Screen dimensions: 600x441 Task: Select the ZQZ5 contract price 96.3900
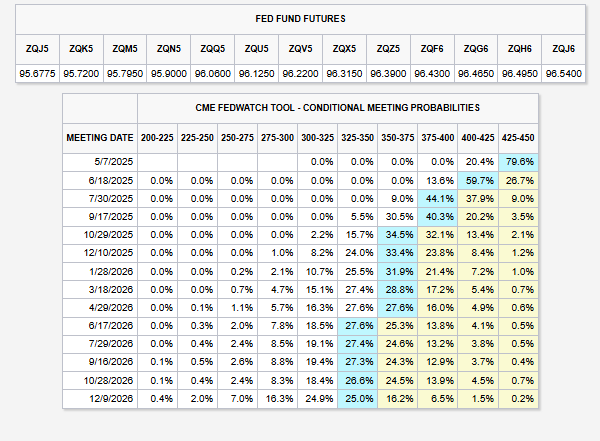point(388,74)
